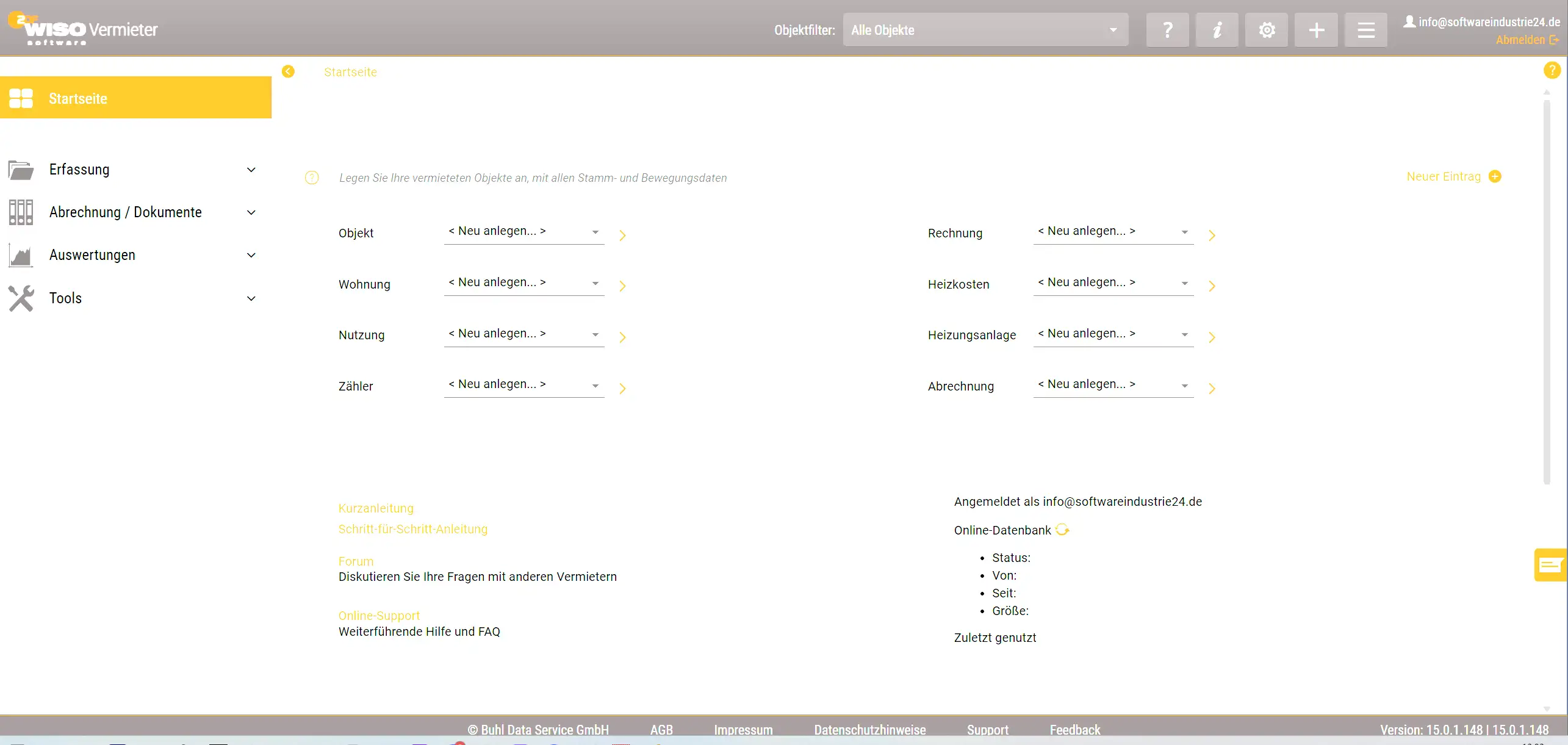Screen dimensions: 1568x745
Task: Open the info icon in top toolbar
Action: (x=1217, y=30)
